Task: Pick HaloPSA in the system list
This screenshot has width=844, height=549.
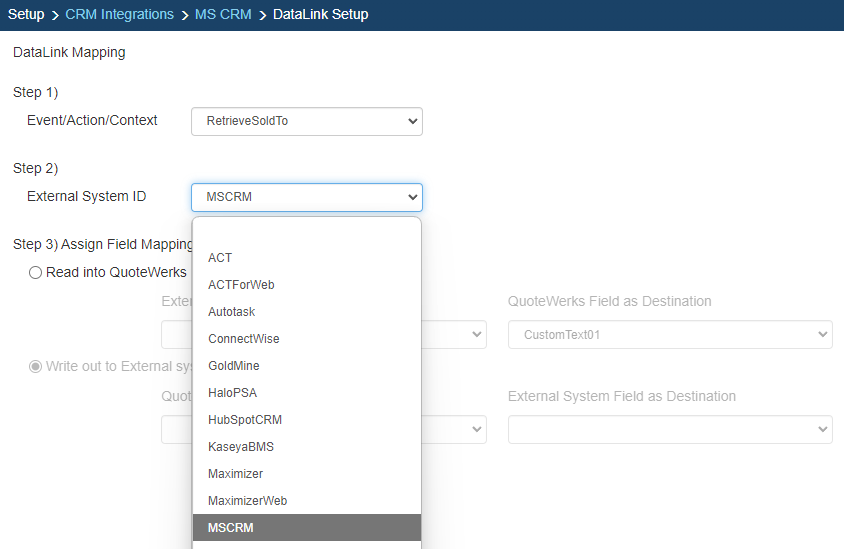Action: click(x=232, y=393)
